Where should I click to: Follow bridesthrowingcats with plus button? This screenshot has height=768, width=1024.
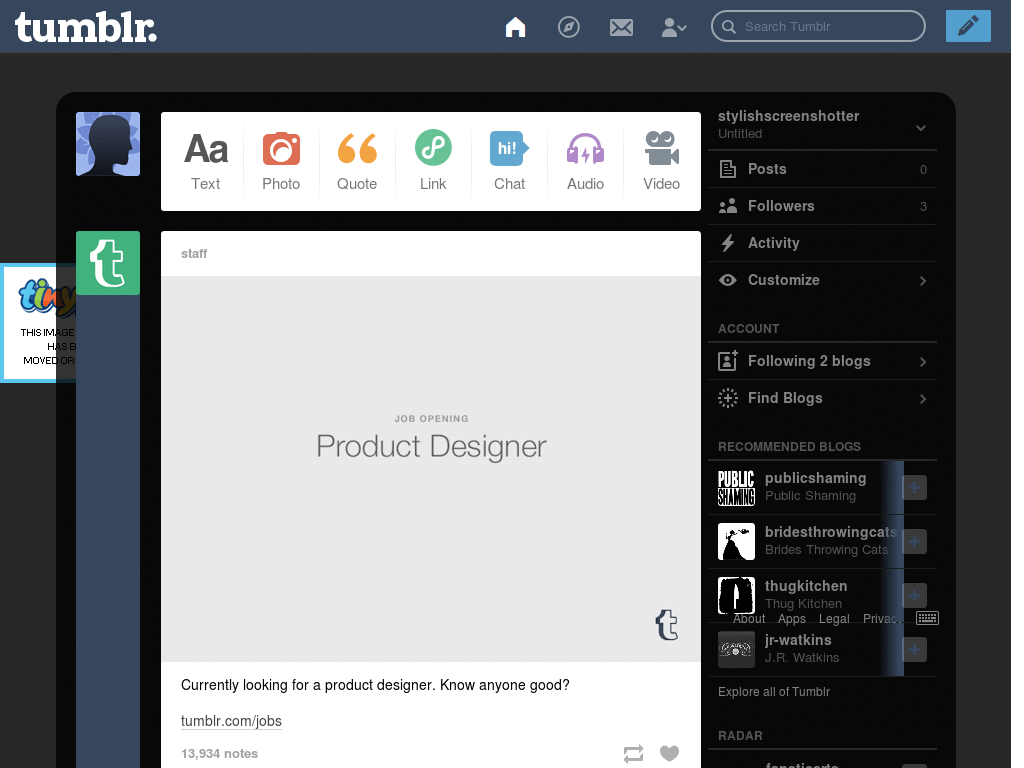914,541
